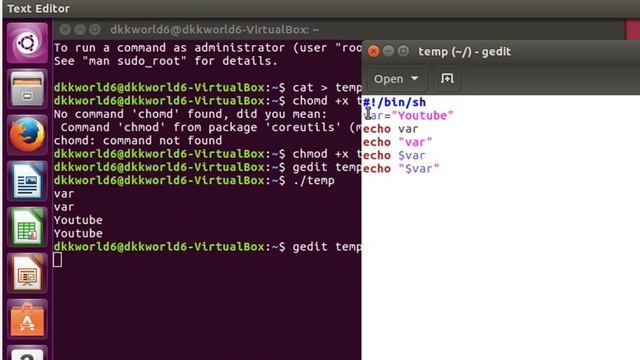Click the terminal cursor block

pyautogui.click(x=58, y=260)
